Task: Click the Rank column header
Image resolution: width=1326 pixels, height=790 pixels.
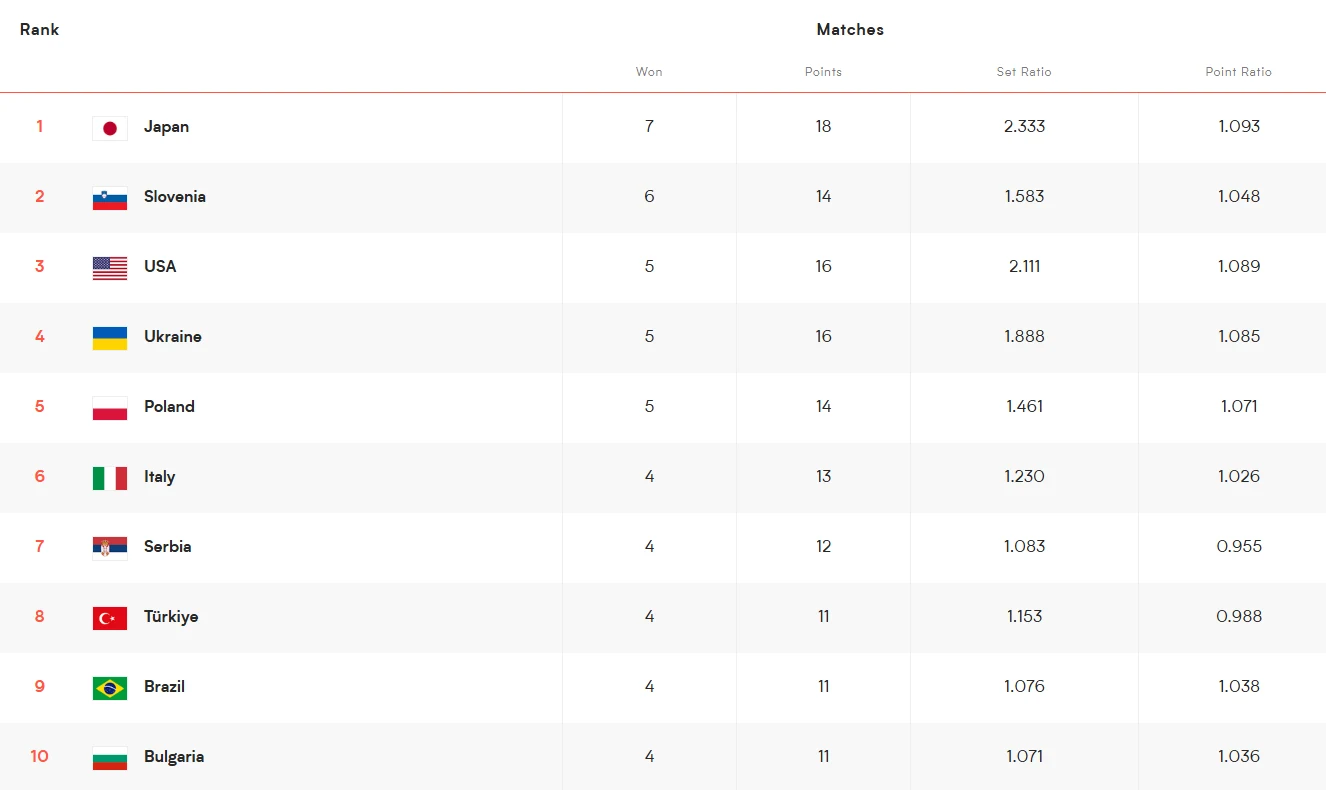Action: 39,30
